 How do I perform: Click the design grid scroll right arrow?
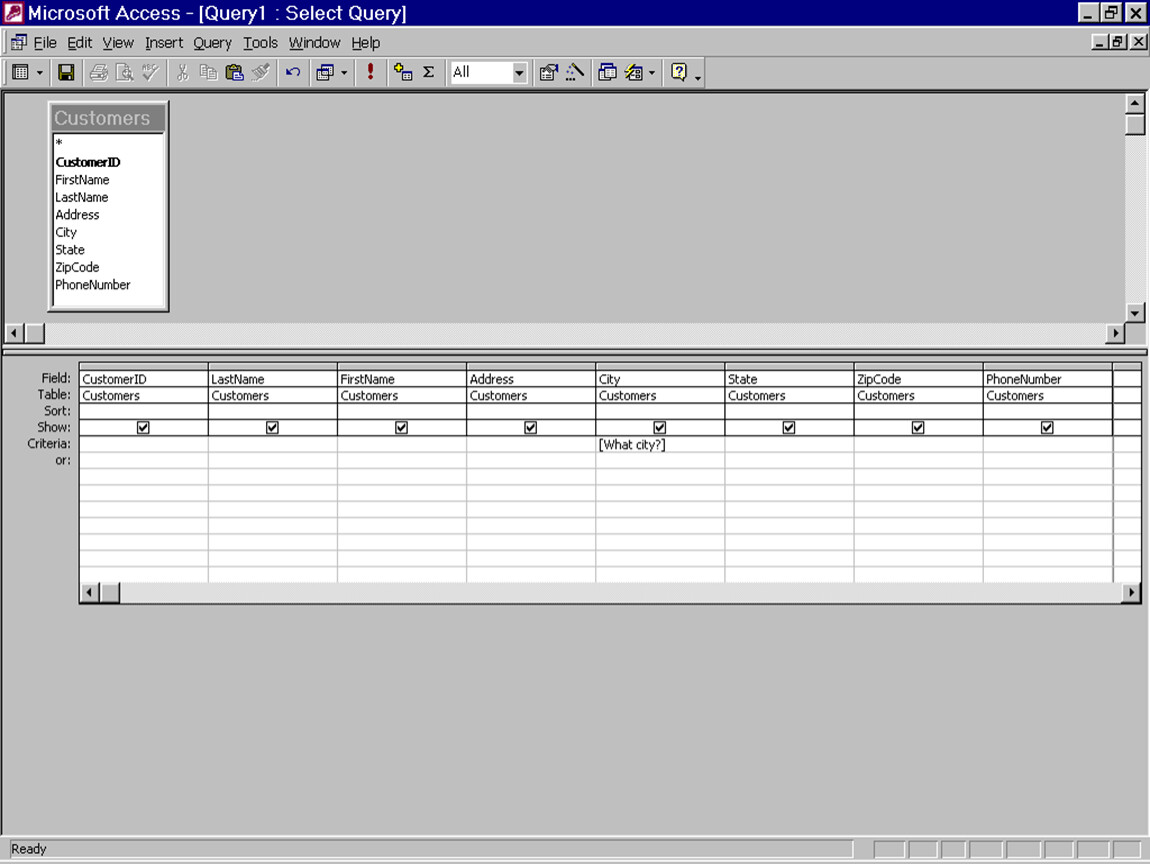pos(1131,592)
